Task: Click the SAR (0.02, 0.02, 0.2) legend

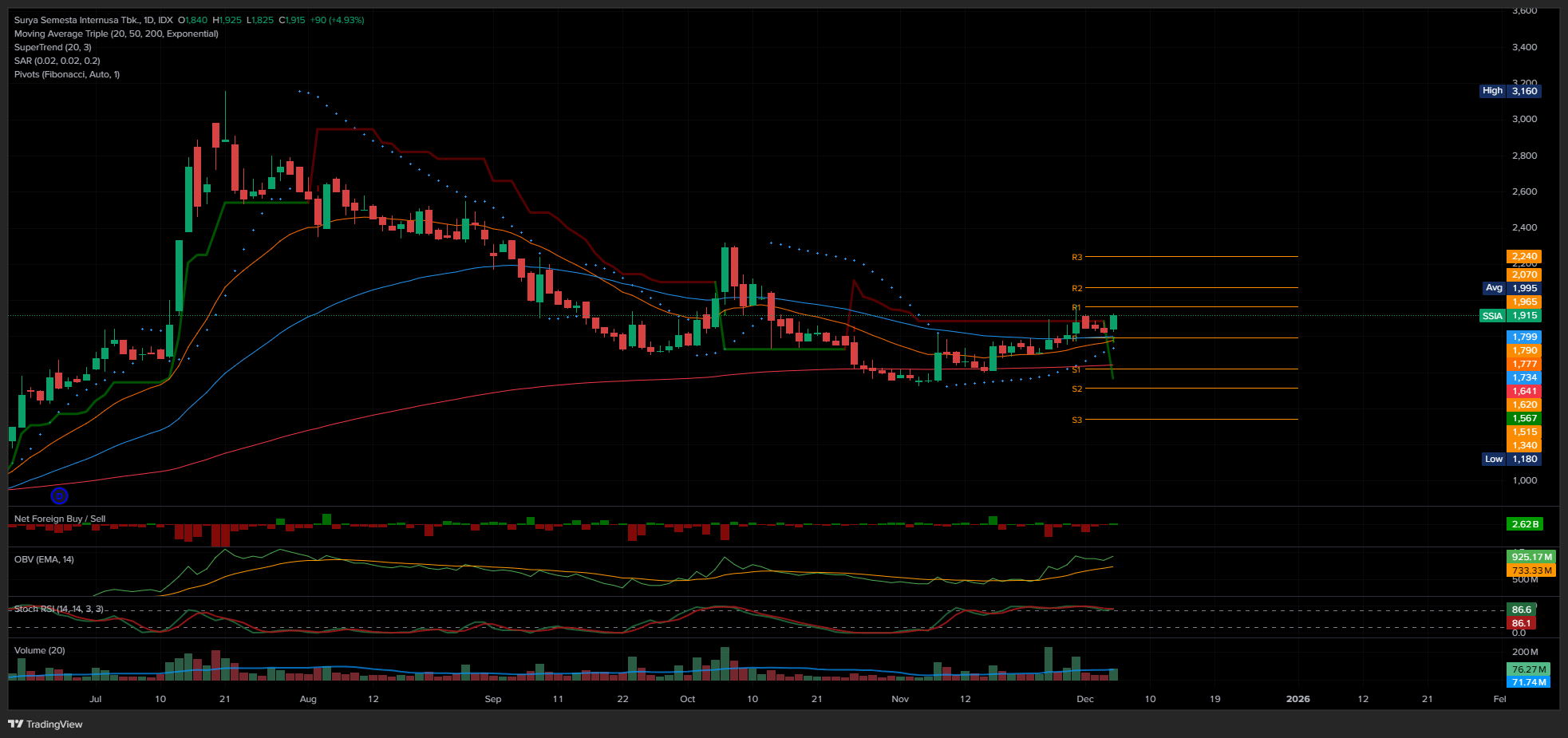Action: click(x=57, y=61)
